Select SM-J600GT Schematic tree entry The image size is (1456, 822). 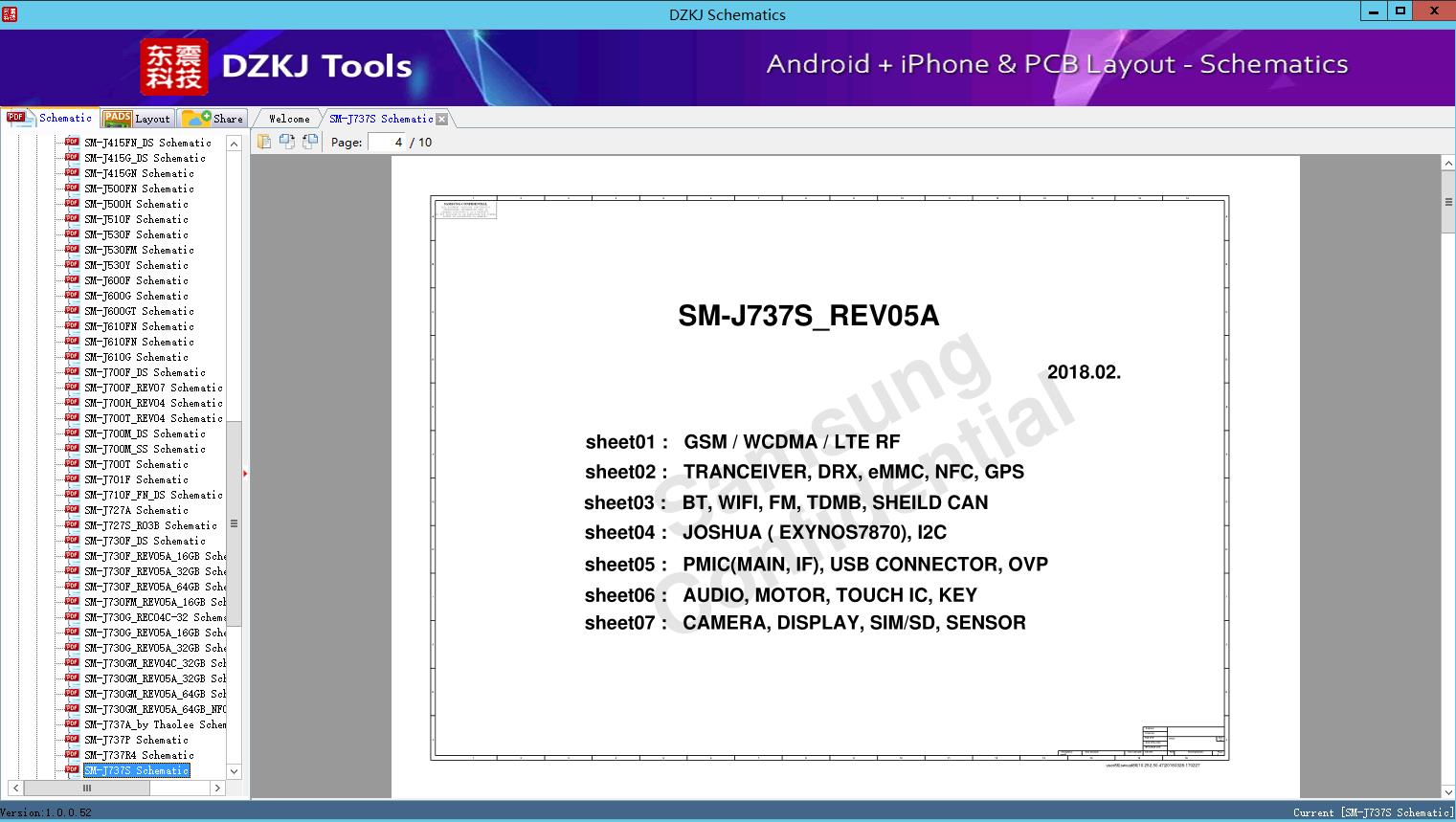[x=139, y=311]
